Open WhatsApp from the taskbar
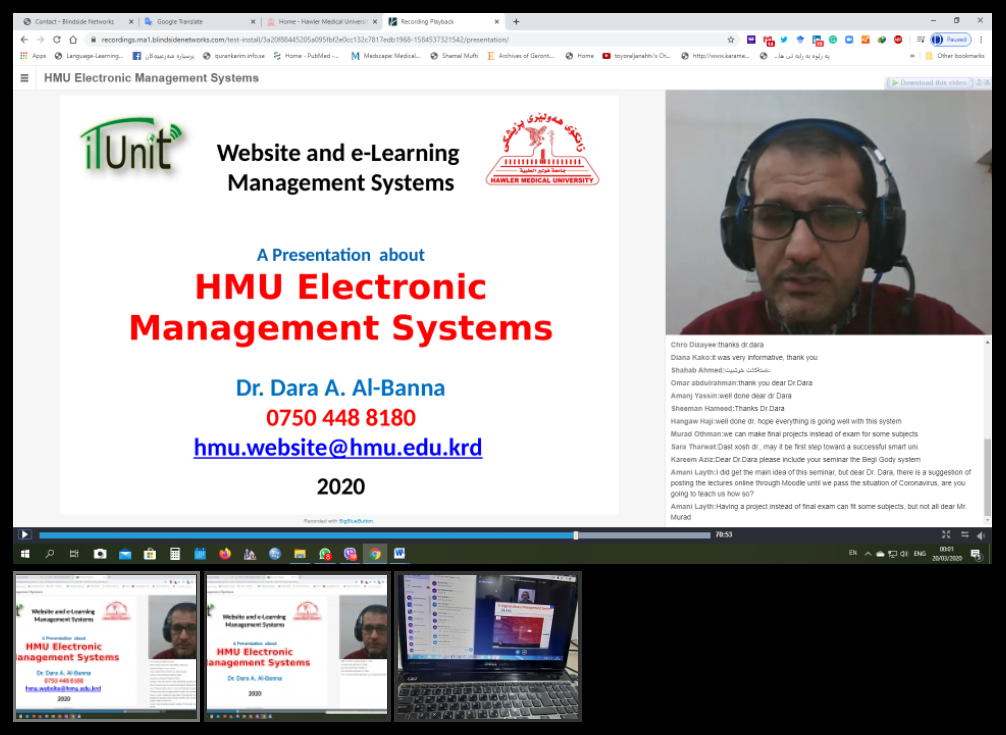The image size is (1006, 735). click(325, 553)
